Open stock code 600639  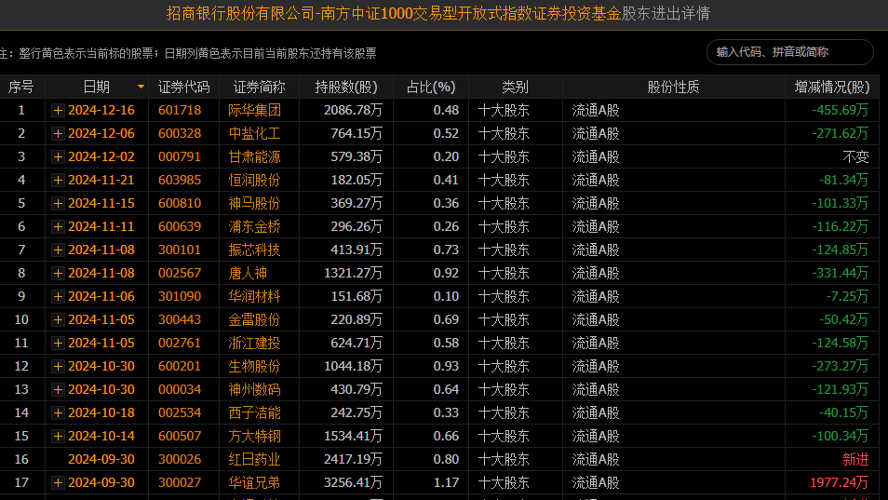(180, 227)
